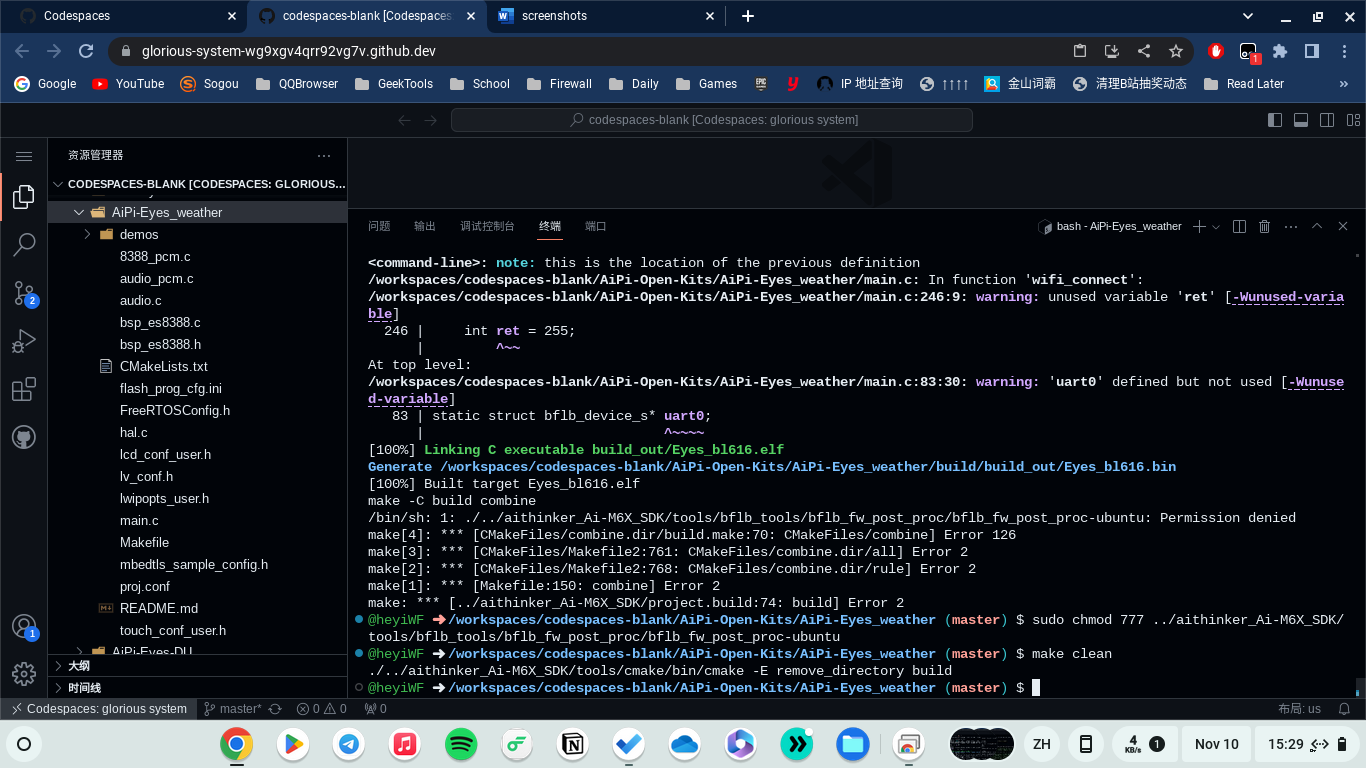Viewport: 1366px width, 768px height.
Task: Collapse the AiPi-Eyes_weather folder
Action: point(79,212)
